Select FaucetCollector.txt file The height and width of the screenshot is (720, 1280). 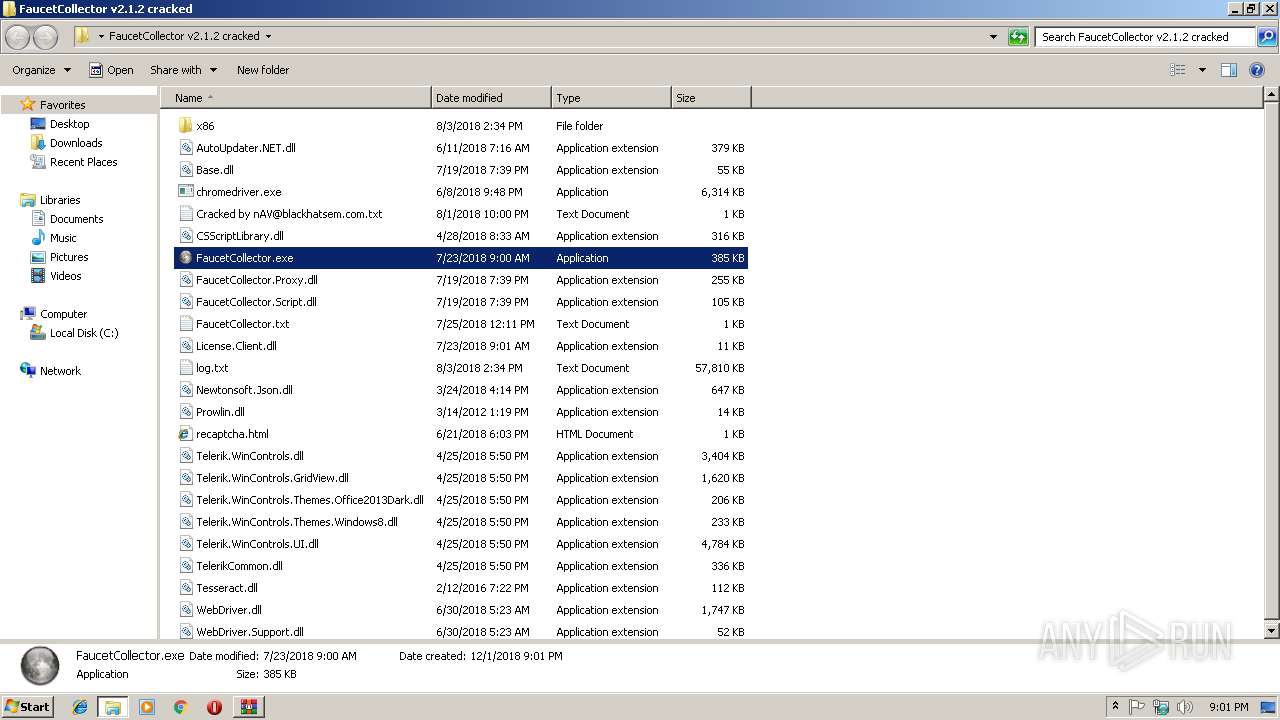(462, 324)
